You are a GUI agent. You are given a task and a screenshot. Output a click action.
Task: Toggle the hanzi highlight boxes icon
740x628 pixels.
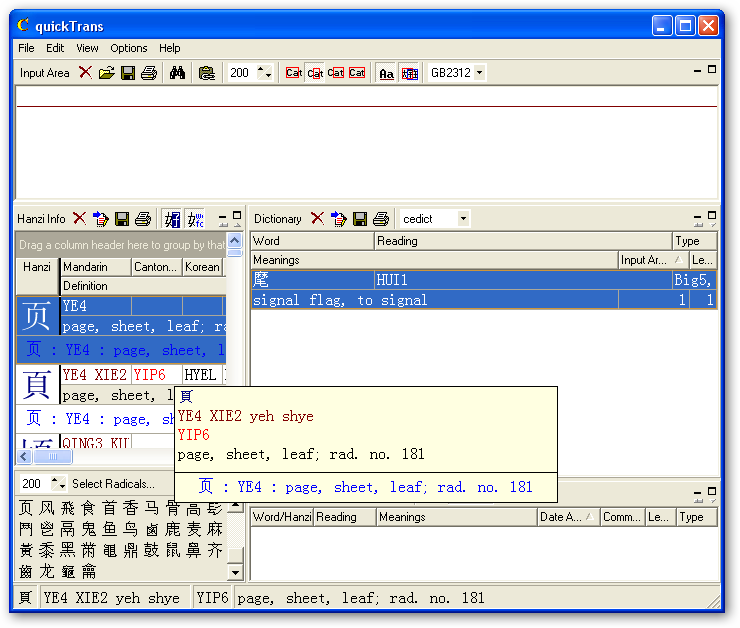[409, 73]
